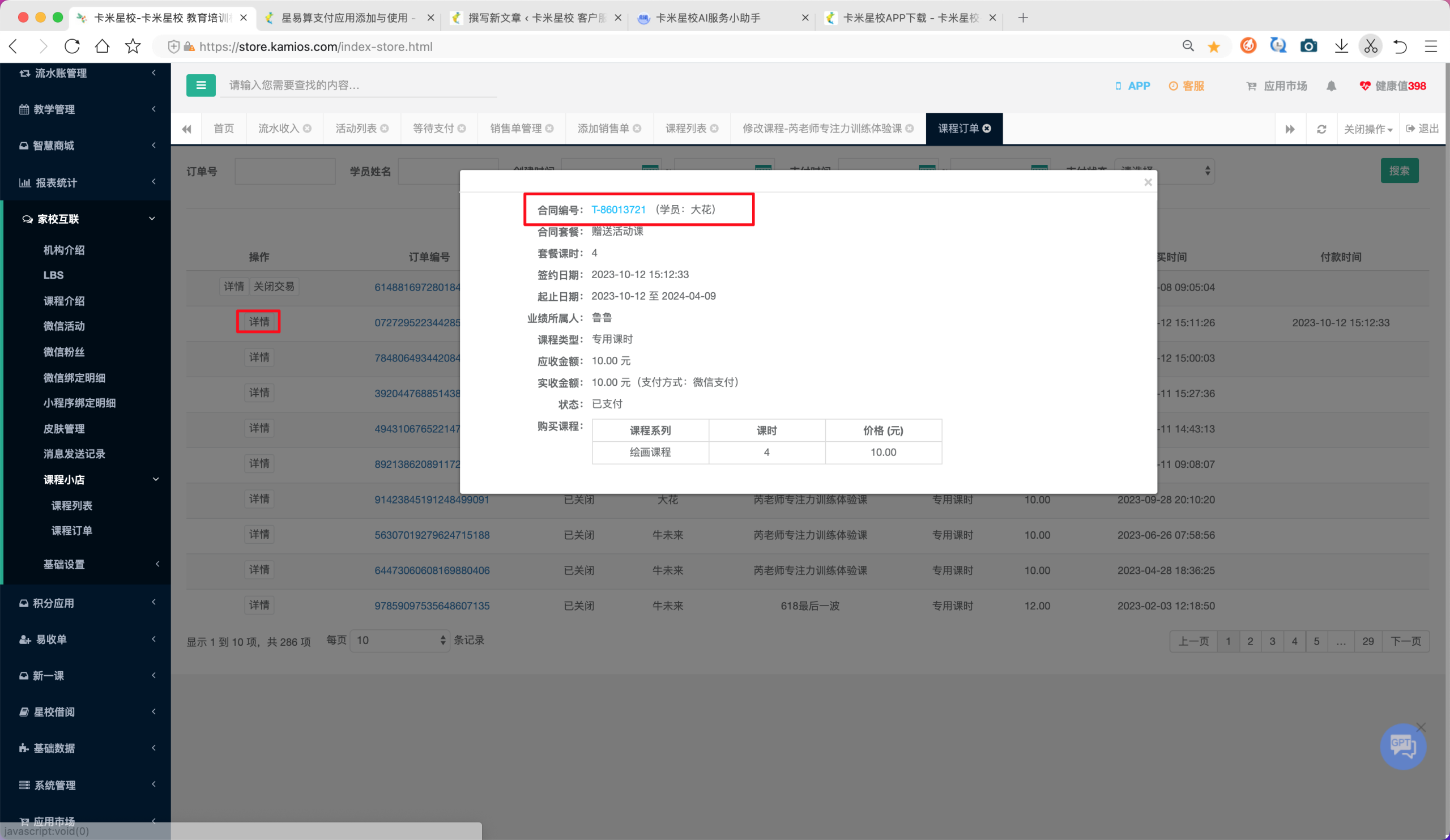1450x840 pixels.
Task: Open 微信活动 in sidebar
Action: click(x=64, y=326)
